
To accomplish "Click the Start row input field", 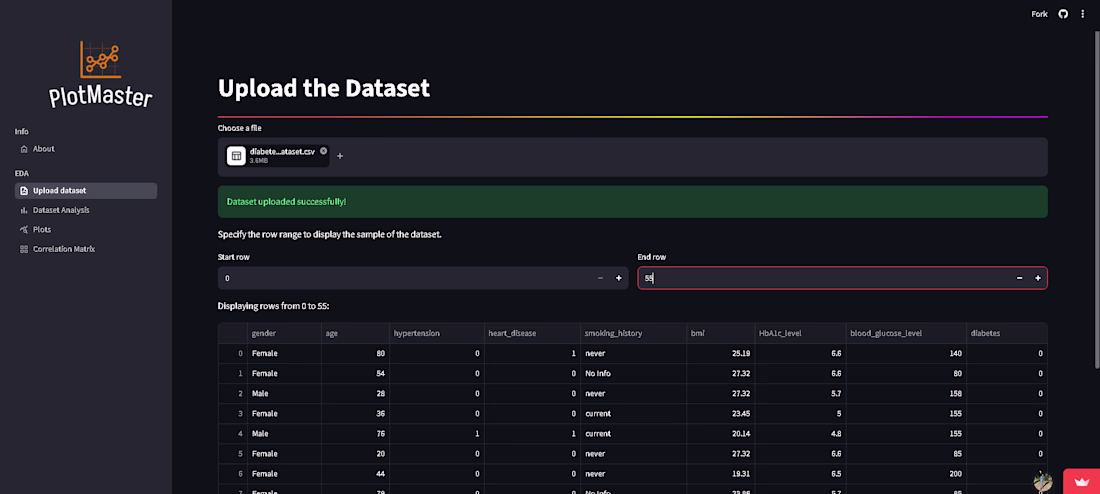I will click(x=404, y=278).
